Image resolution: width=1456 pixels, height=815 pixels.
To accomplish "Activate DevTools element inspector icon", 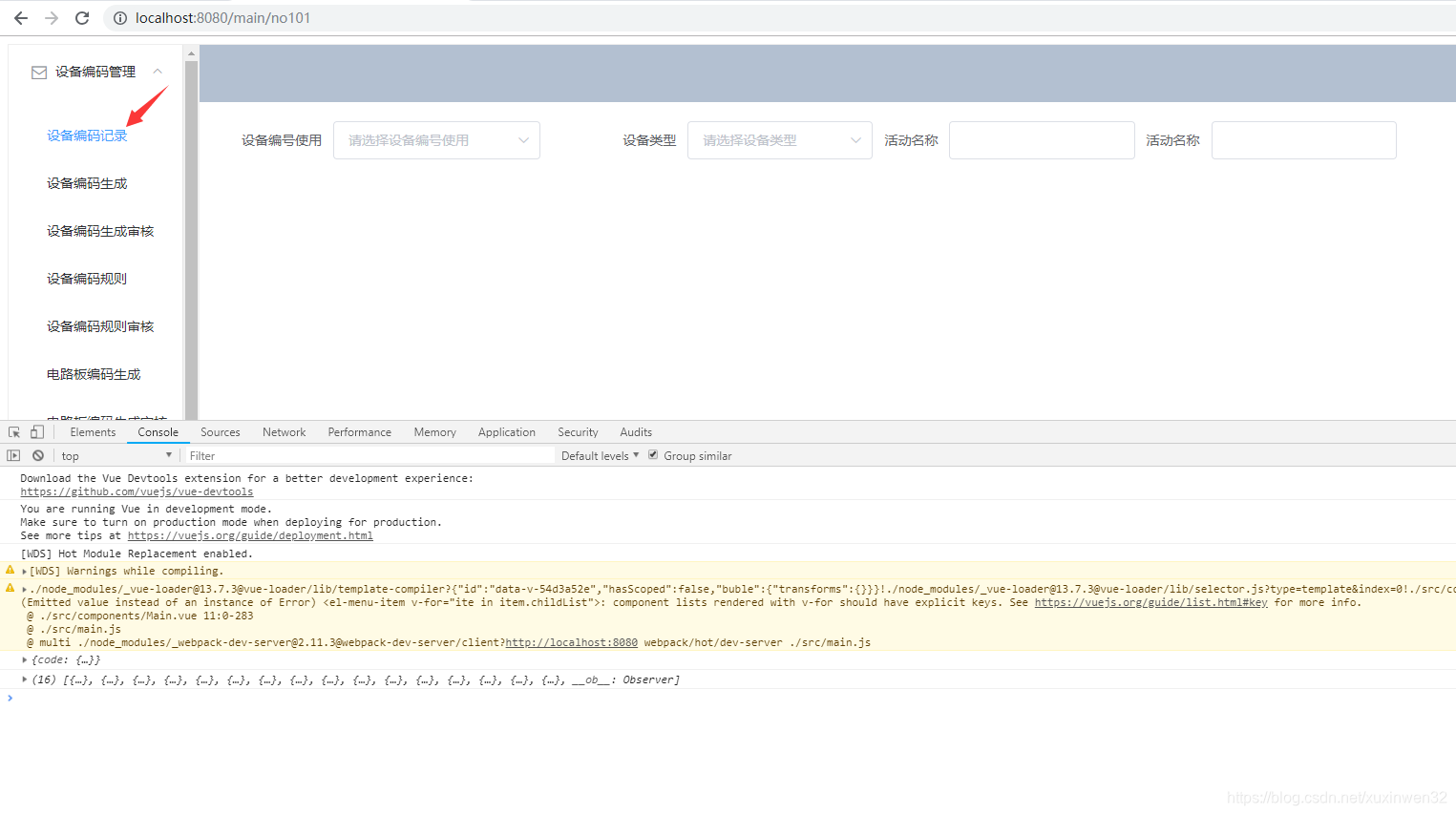I will point(14,432).
